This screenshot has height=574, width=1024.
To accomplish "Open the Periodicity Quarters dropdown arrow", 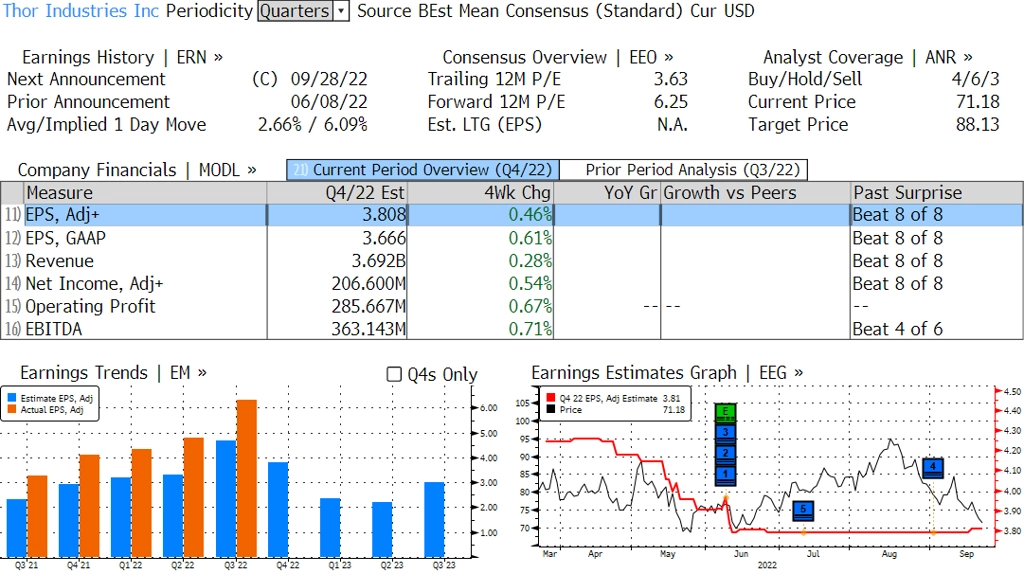I will [342, 11].
